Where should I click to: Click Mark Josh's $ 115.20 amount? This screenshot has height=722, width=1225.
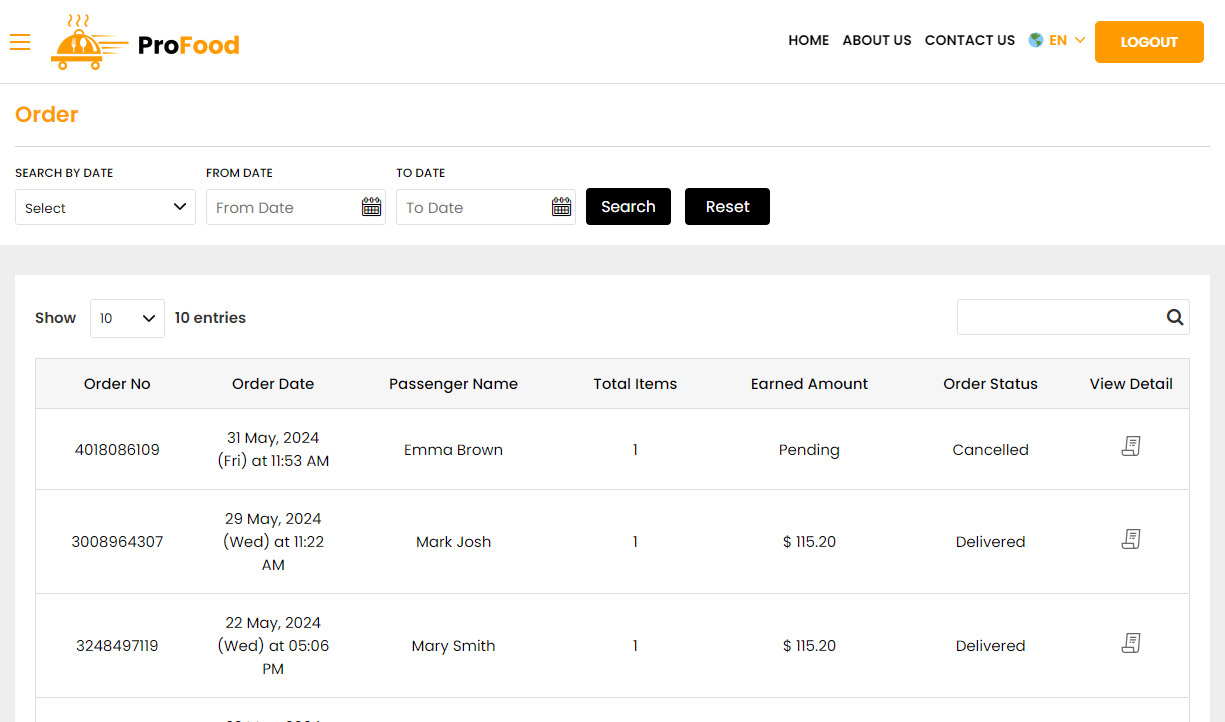tap(809, 542)
